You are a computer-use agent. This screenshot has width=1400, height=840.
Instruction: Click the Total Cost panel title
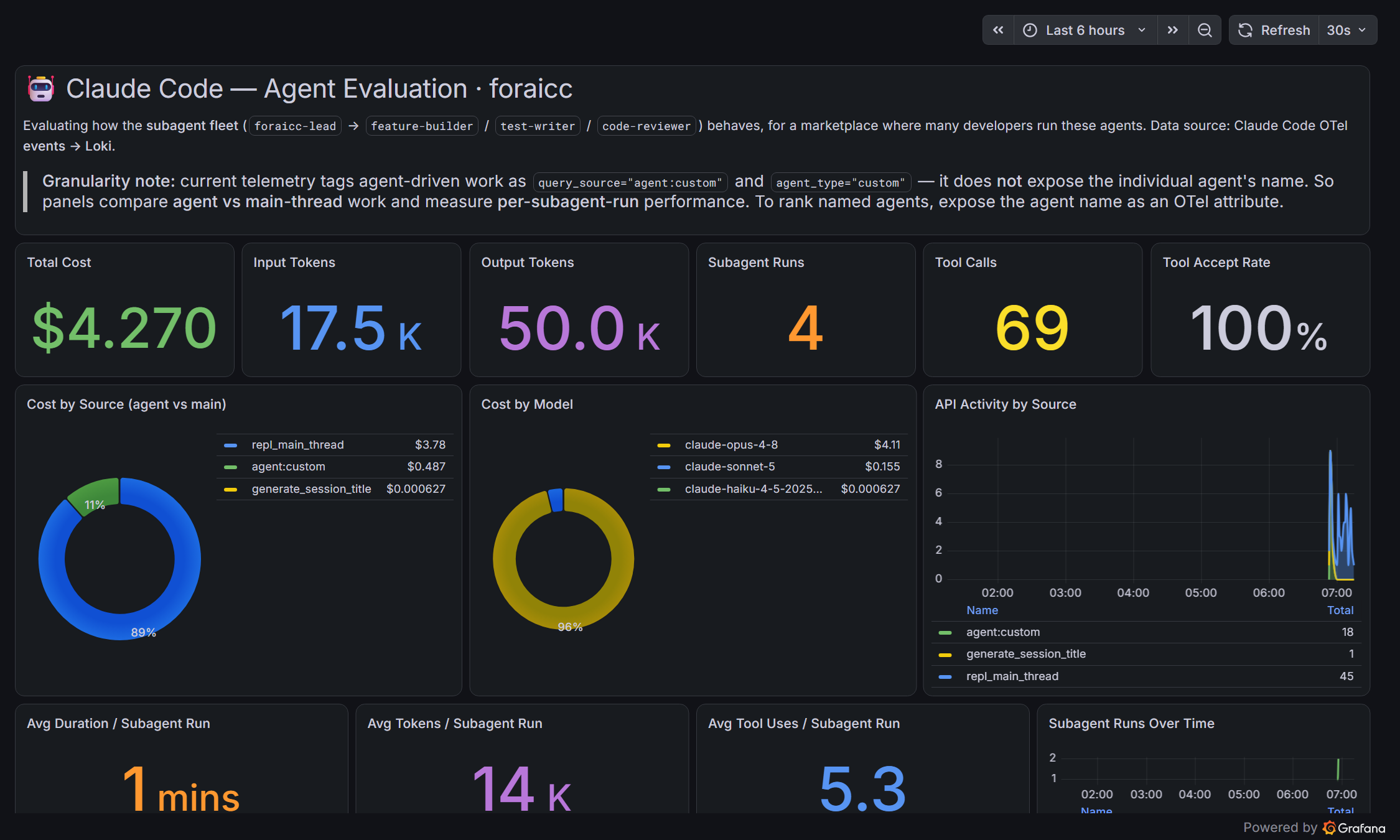coord(58,263)
